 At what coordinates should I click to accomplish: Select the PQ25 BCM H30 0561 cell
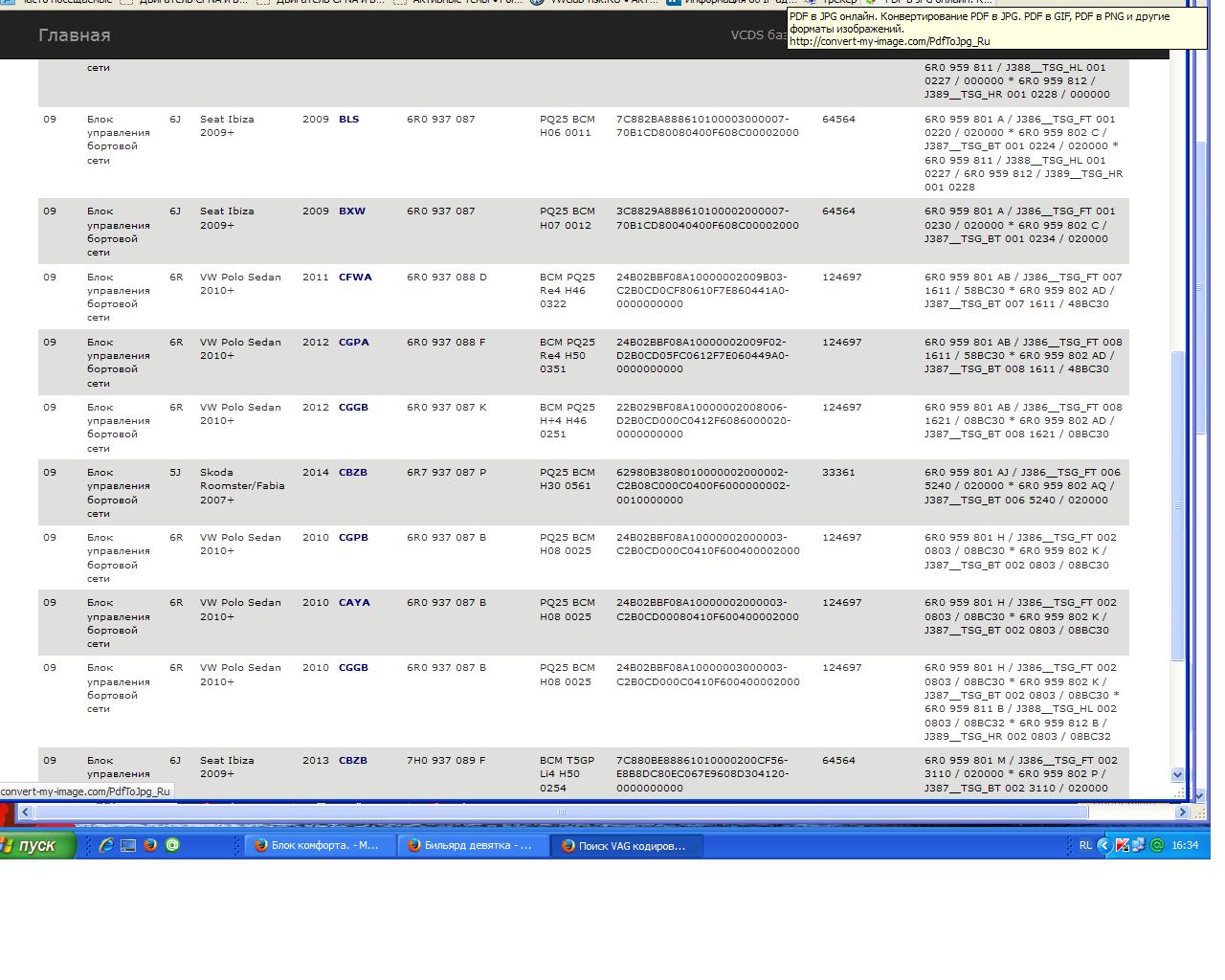568,479
